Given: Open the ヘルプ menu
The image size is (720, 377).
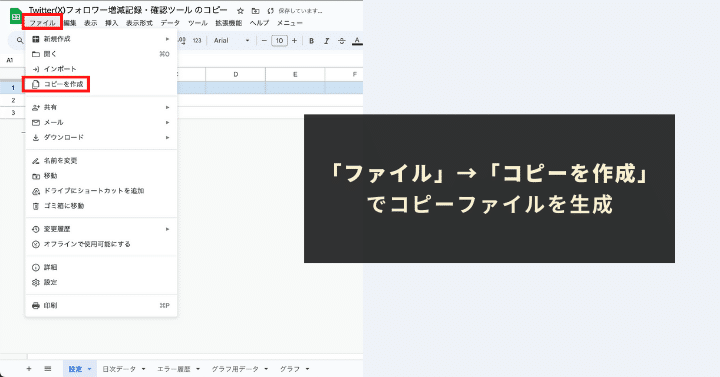Looking at the screenshot, I should click(x=259, y=23).
